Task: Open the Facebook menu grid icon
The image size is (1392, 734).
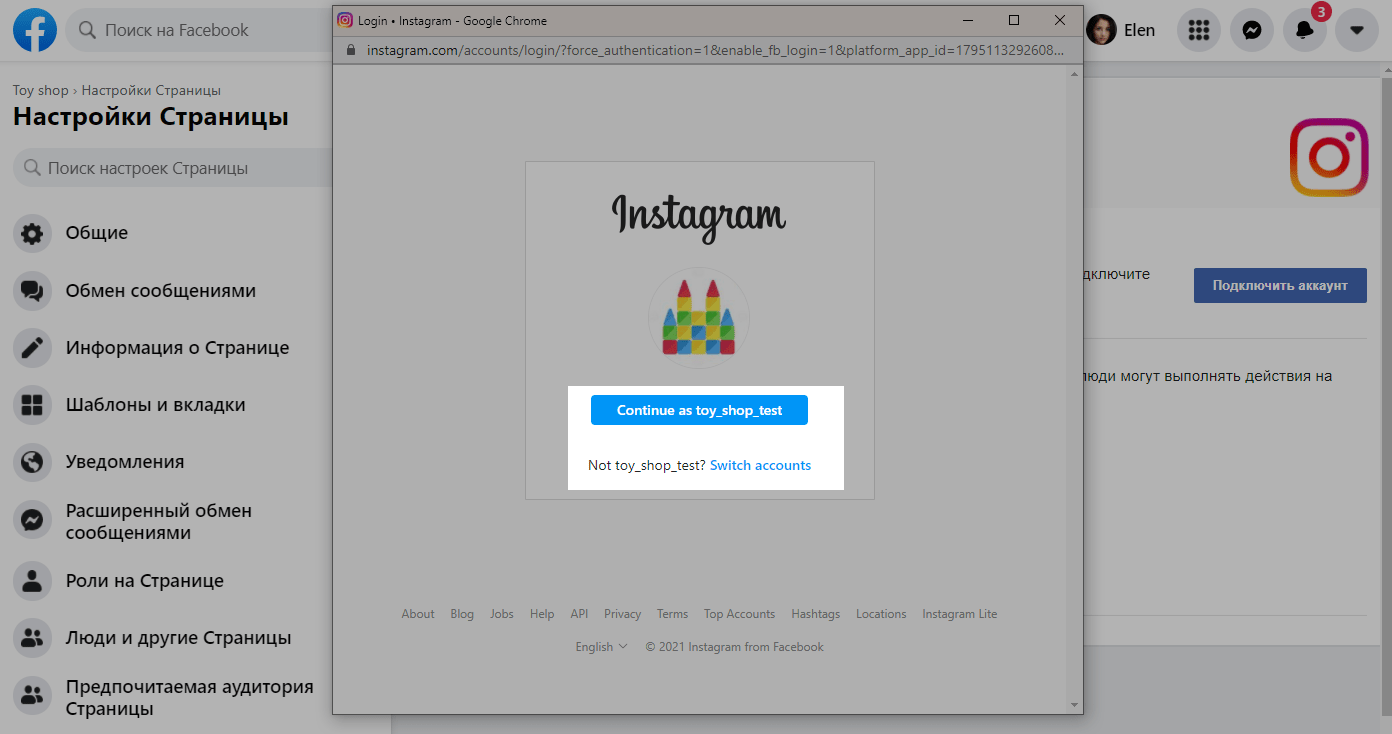Action: (1198, 30)
